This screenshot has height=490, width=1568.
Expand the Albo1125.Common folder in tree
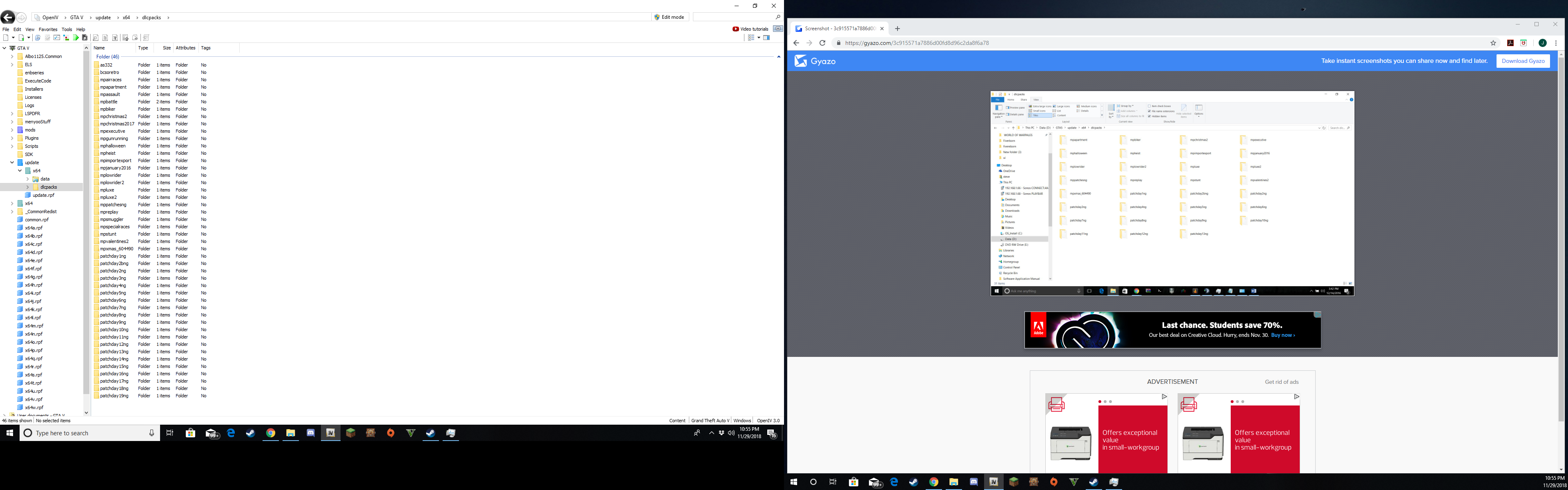pyautogui.click(x=12, y=57)
